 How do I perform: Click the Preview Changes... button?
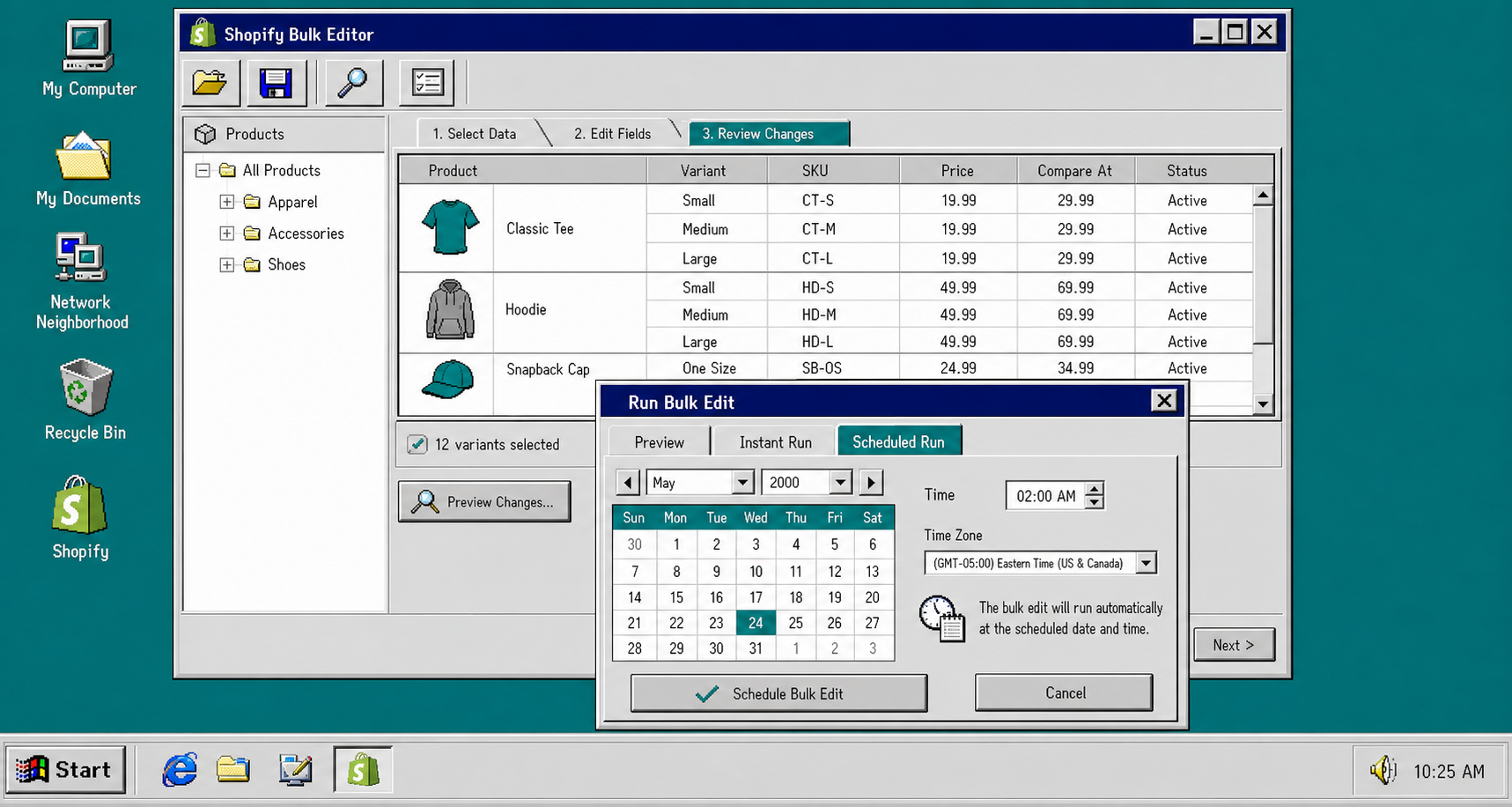click(x=484, y=501)
